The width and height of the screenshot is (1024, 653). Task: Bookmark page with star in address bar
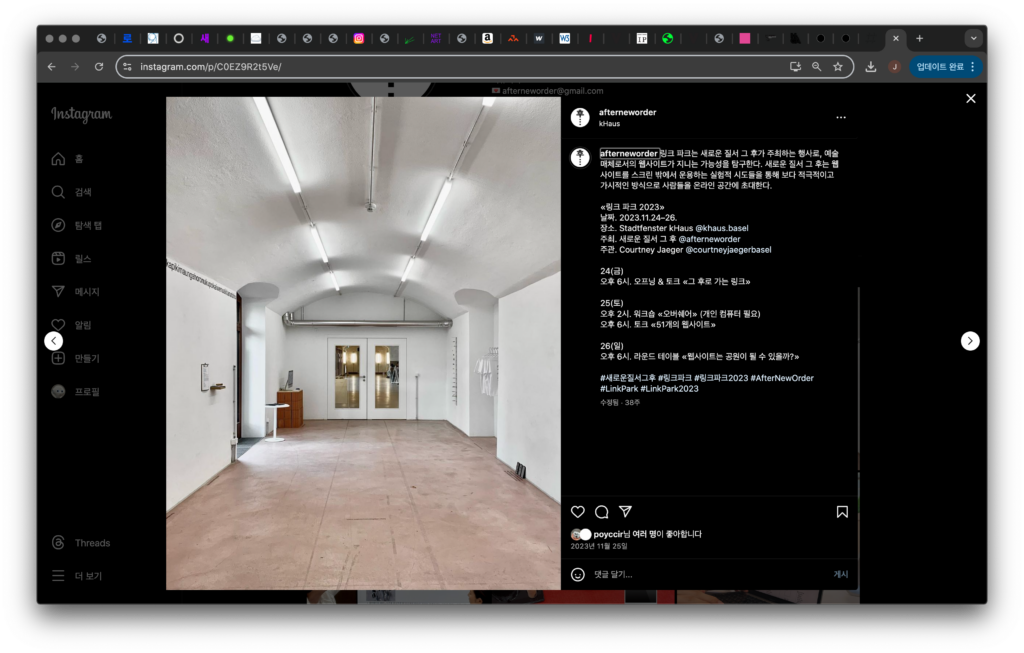pyautogui.click(x=838, y=67)
